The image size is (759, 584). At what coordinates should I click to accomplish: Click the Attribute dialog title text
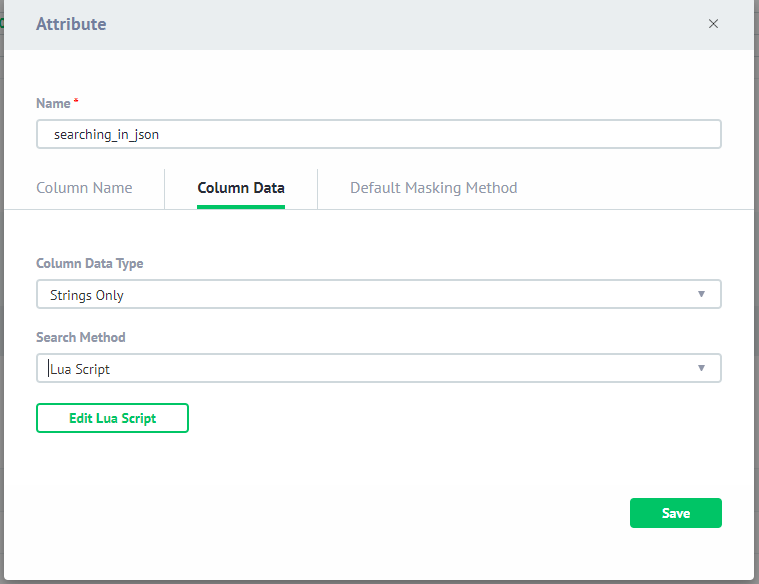click(x=71, y=24)
